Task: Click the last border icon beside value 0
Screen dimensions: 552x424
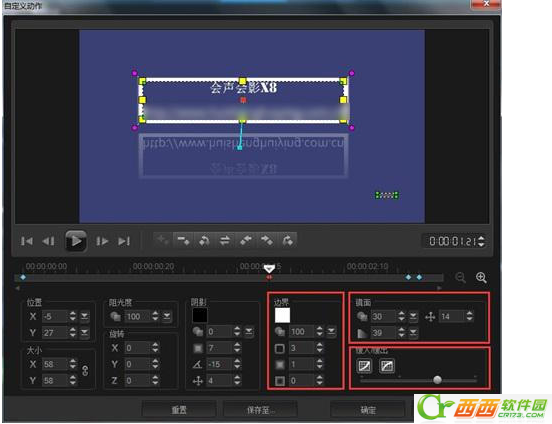Action: [x=280, y=381]
